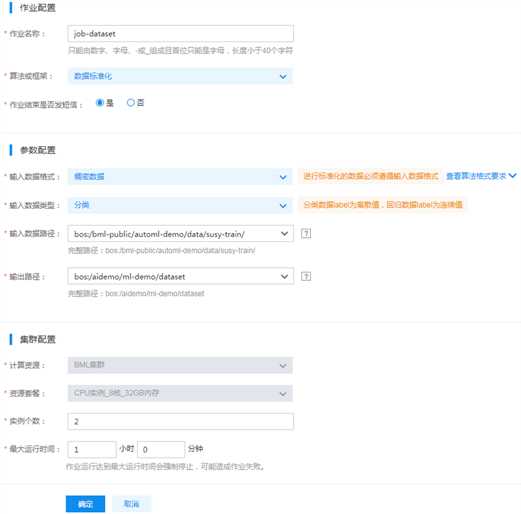The image size is (521, 514).
Task: Open the 计算资源 dropdown showing BML集群
Action: [180, 365]
